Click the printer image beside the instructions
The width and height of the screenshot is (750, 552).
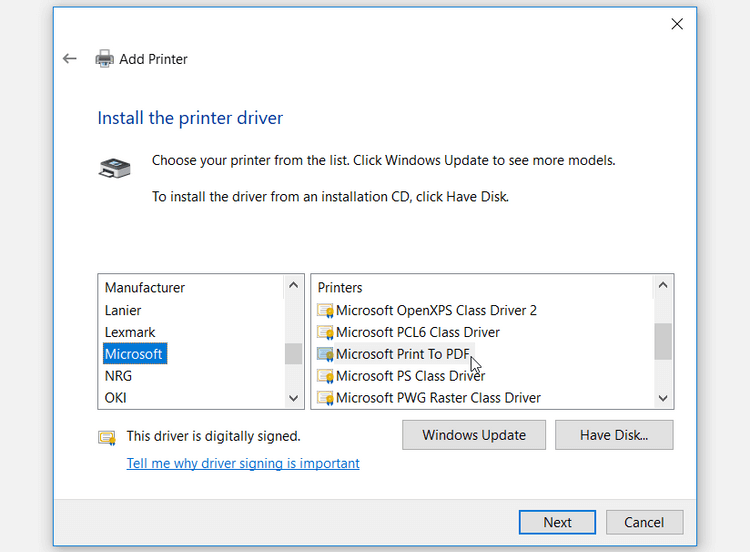pos(115,168)
